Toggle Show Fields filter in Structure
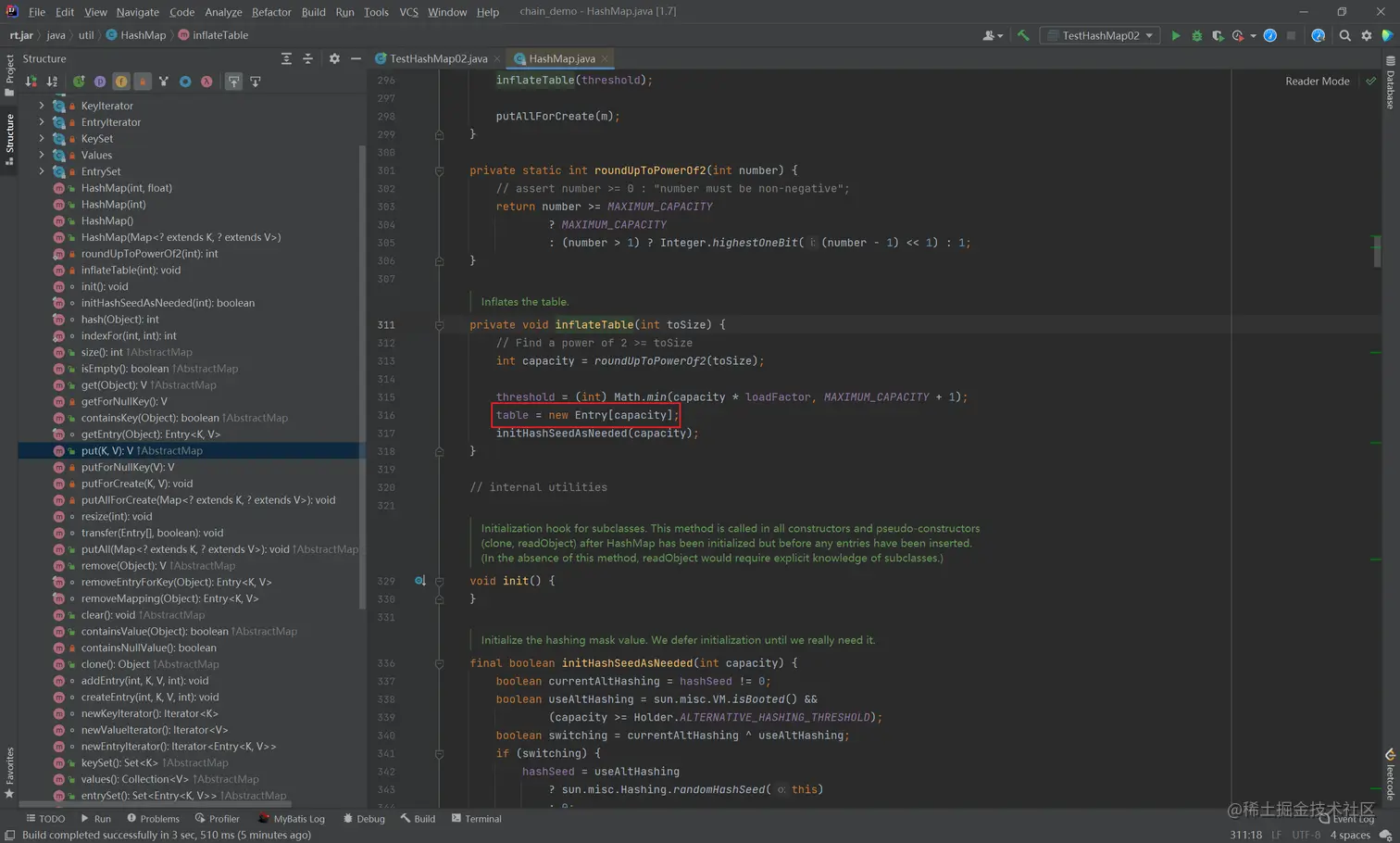The width and height of the screenshot is (1400, 843). (x=121, y=82)
